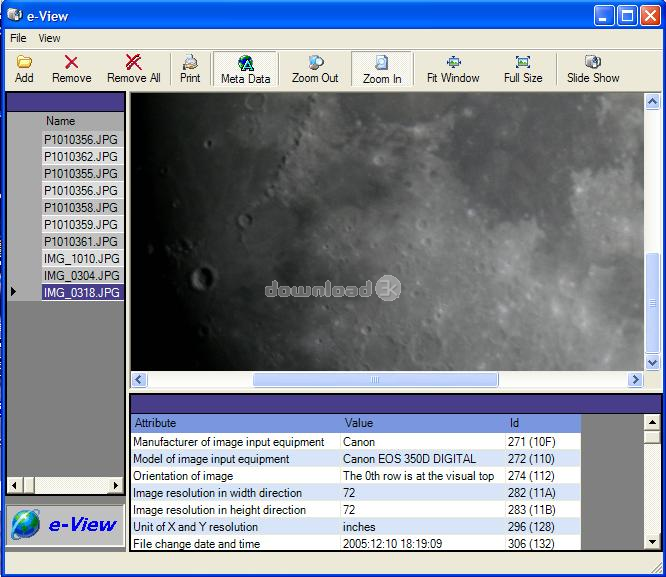Show image at Full Size
Screen dimensions: 666x577
(523, 69)
